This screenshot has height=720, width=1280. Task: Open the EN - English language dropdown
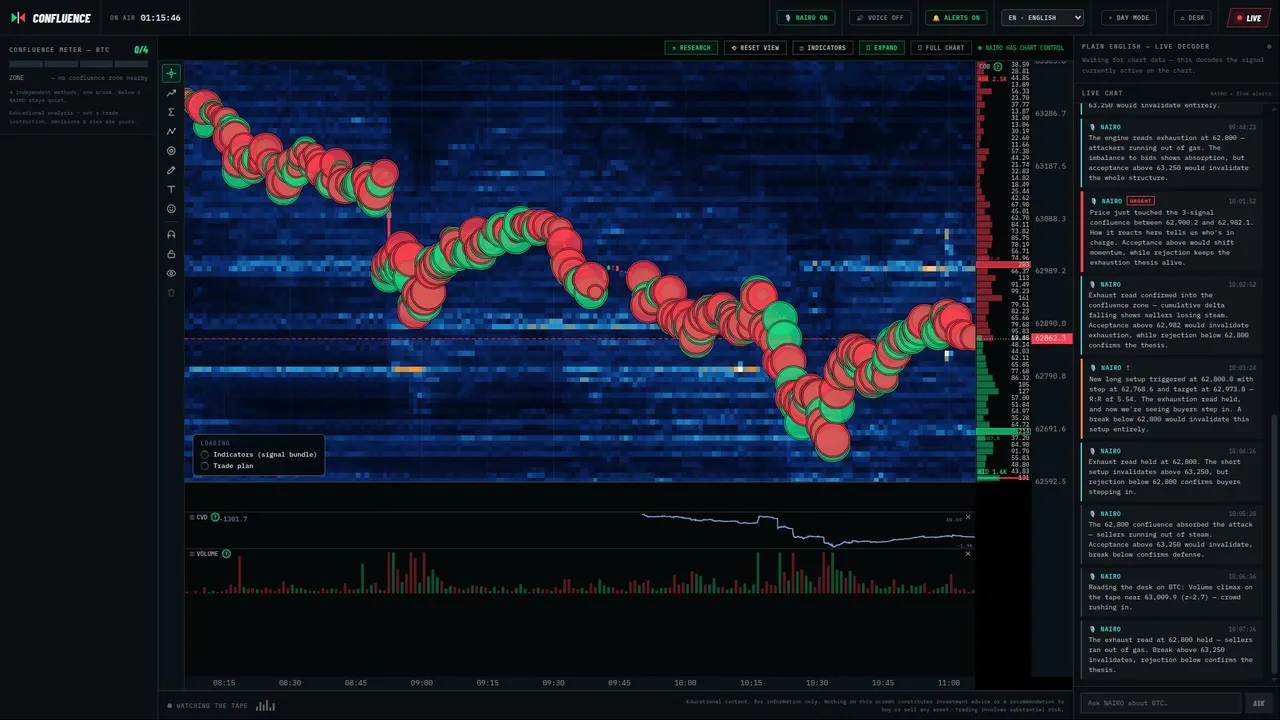click(1043, 18)
